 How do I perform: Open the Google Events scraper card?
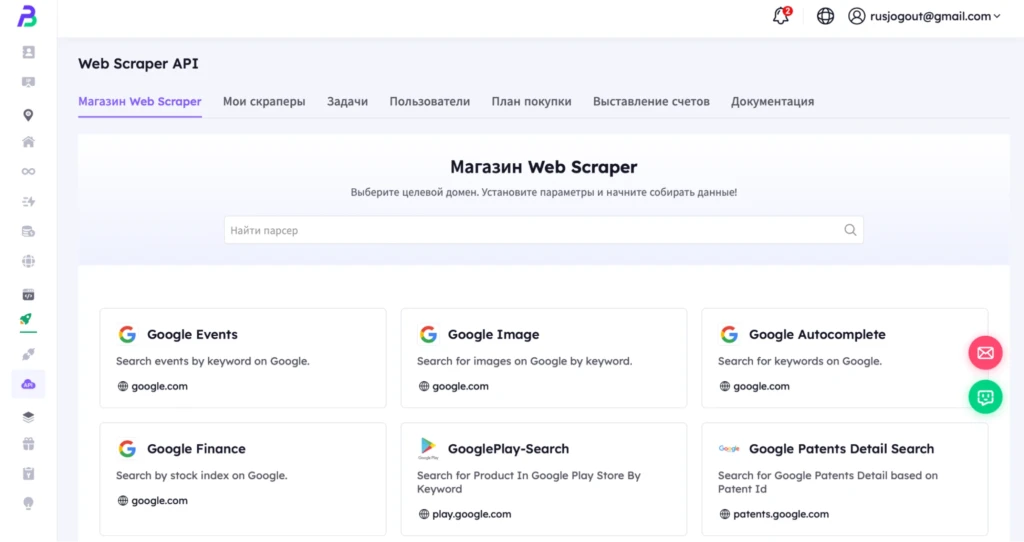(243, 358)
